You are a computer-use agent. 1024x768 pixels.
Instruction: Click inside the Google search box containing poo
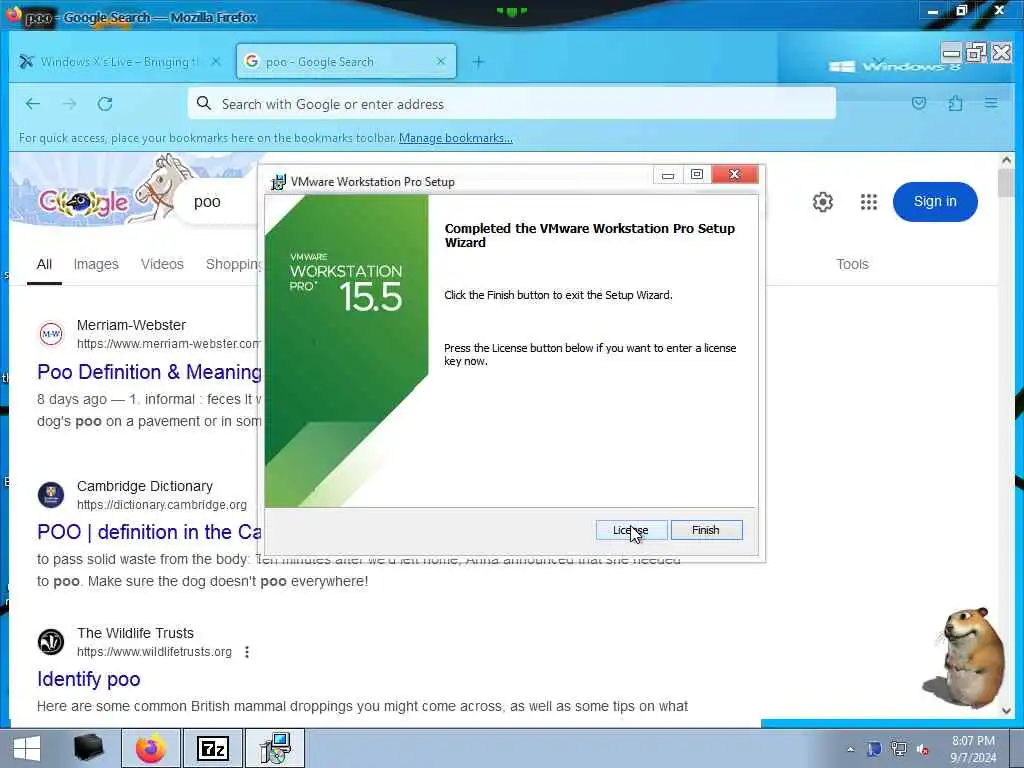tap(216, 202)
